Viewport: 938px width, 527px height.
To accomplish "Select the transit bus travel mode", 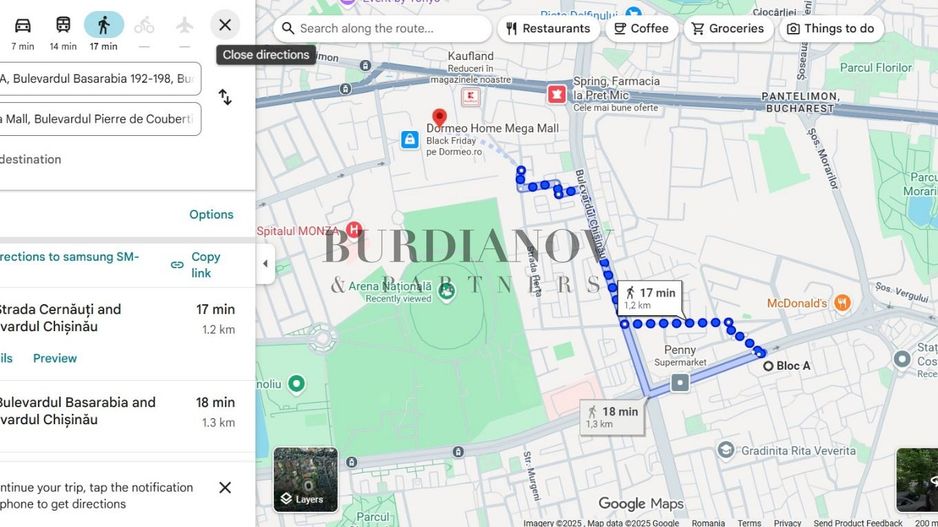I will click(x=63, y=32).
